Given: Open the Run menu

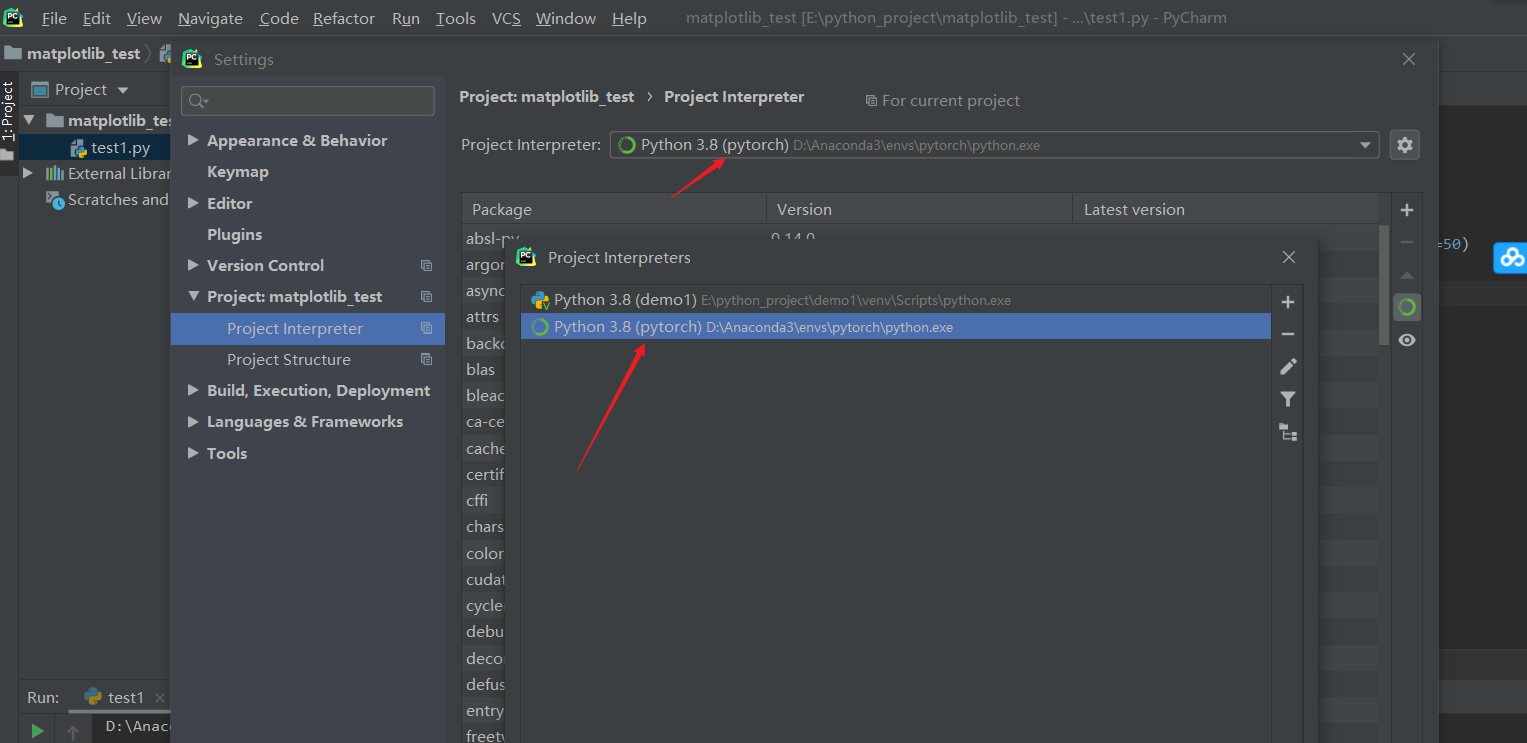Looking at the screenshot, I should (406, 18).
